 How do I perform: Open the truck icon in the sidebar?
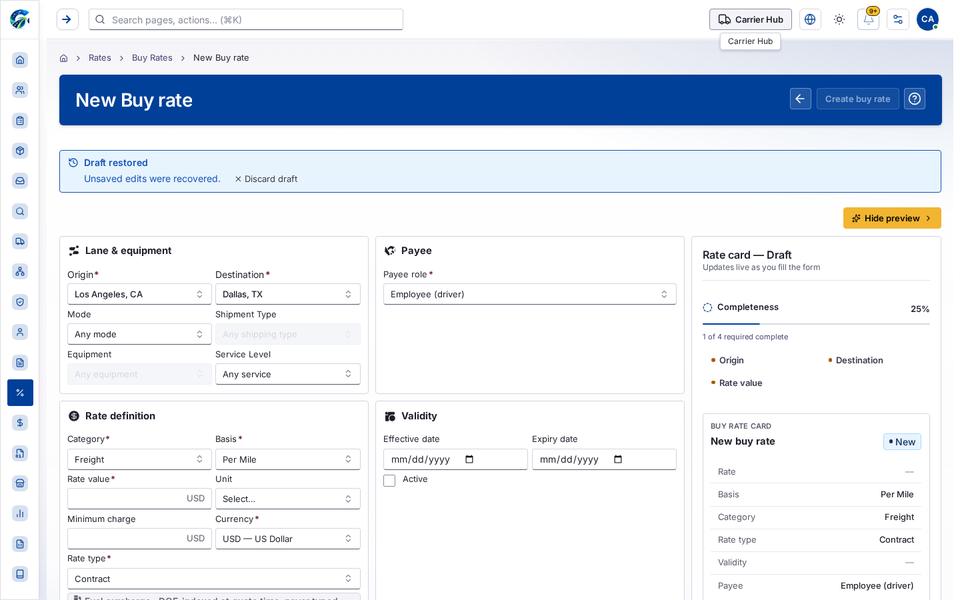20,241
